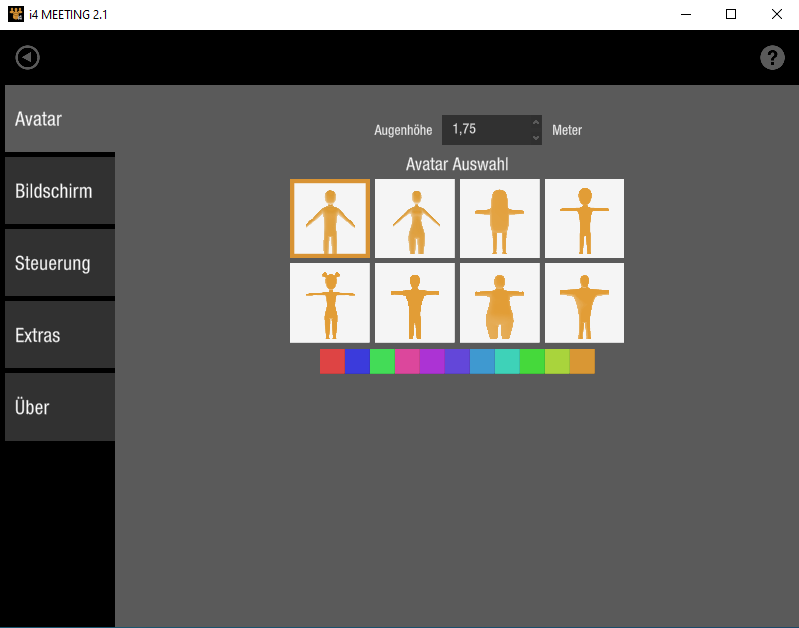
Task: Pick the red color swatch
Action: (x=332, y=361)
